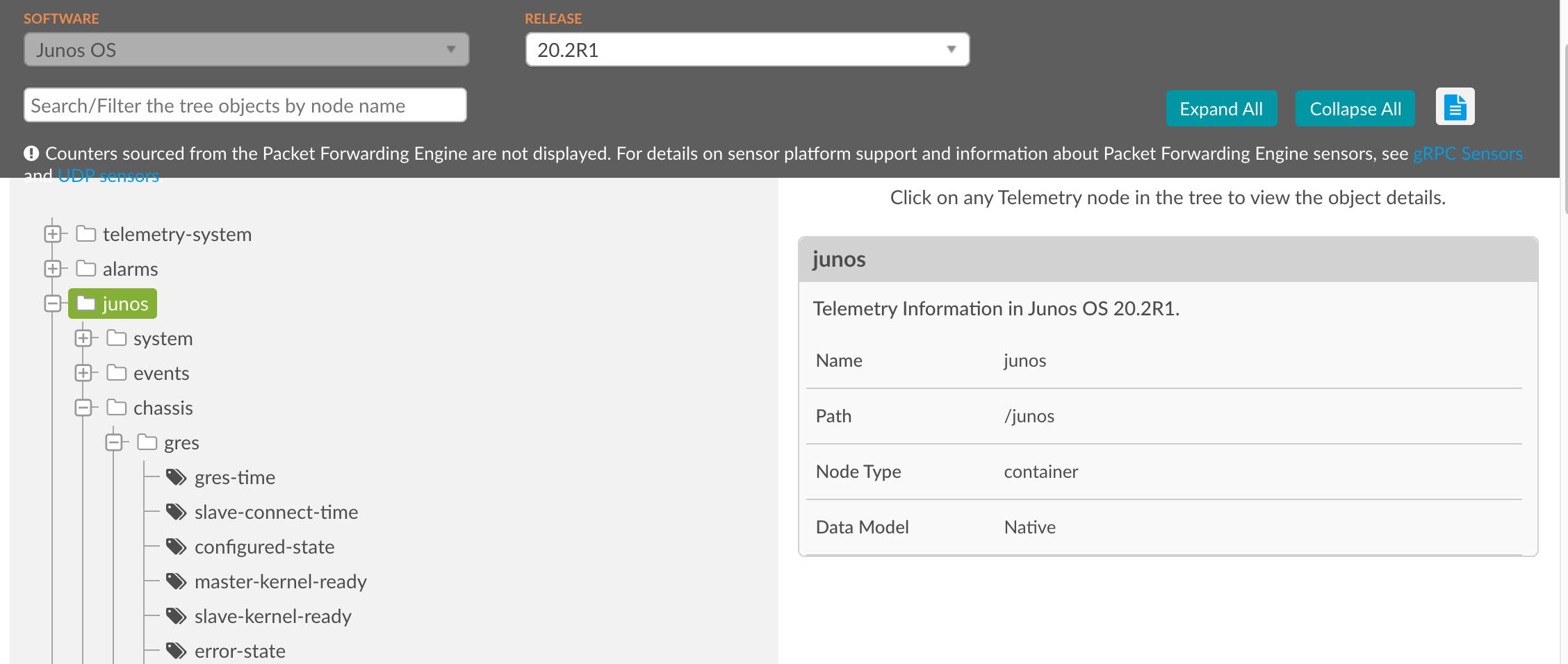
Task: Expand the telemetry-system tree node
Action: coord(53,233)
